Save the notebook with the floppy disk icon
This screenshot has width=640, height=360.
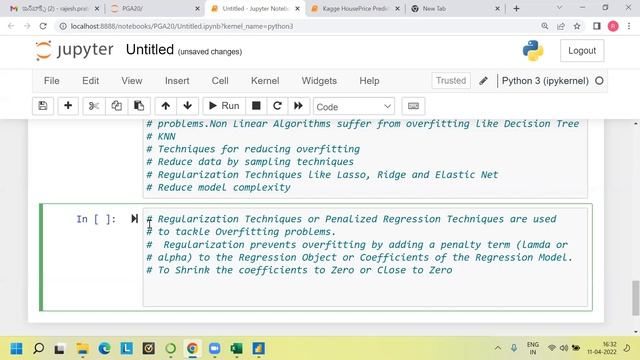point(43,106)
